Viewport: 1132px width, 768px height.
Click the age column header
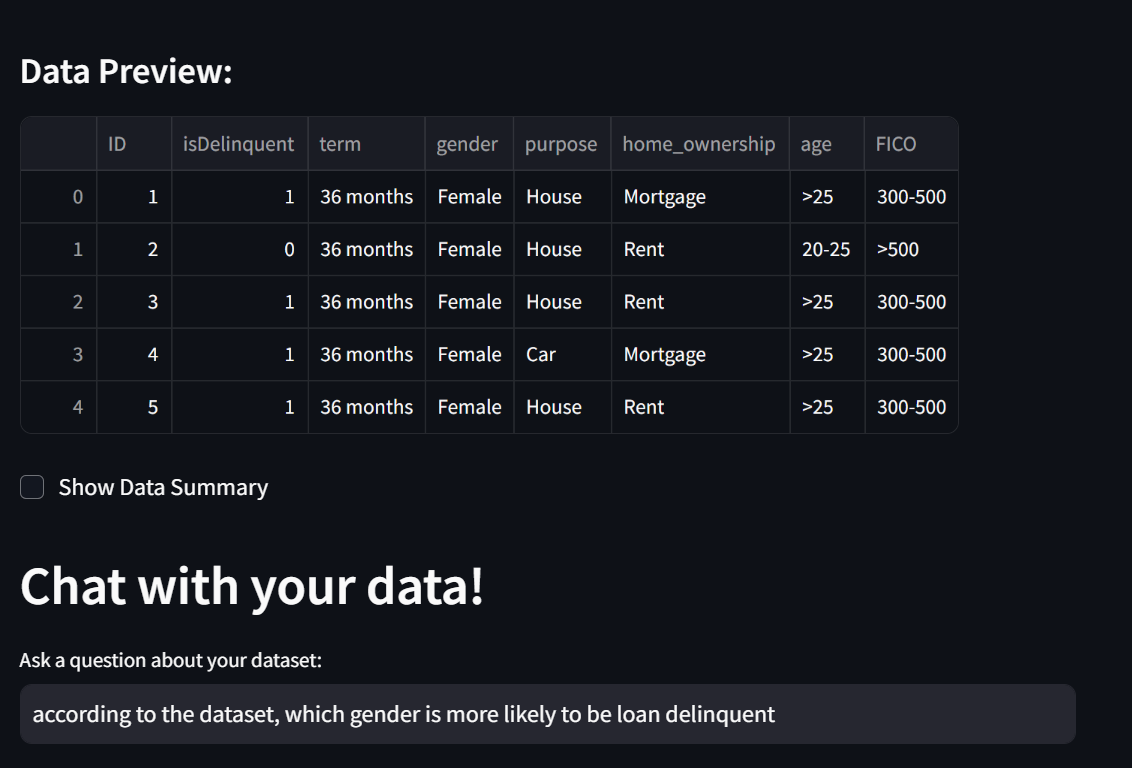click(x=814, y=143)
